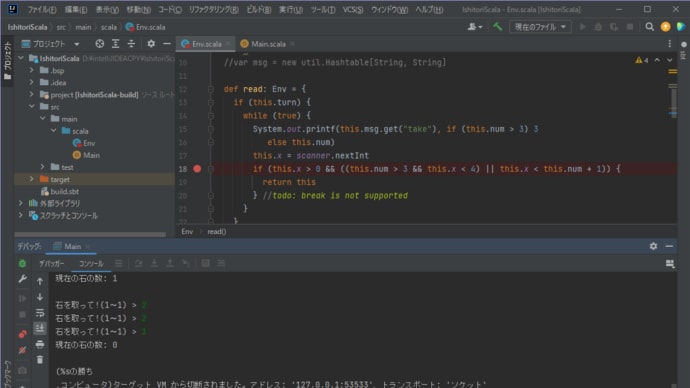Hide the debug tool window
This screenshot has width=690, height=388.
(669, 246)
